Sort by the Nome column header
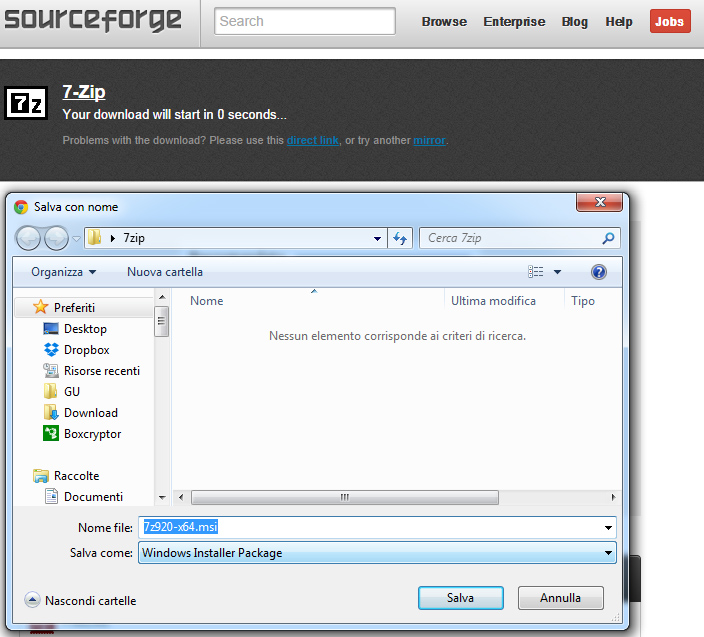Viewport: 704px width, 637px height. pos(207,301)
